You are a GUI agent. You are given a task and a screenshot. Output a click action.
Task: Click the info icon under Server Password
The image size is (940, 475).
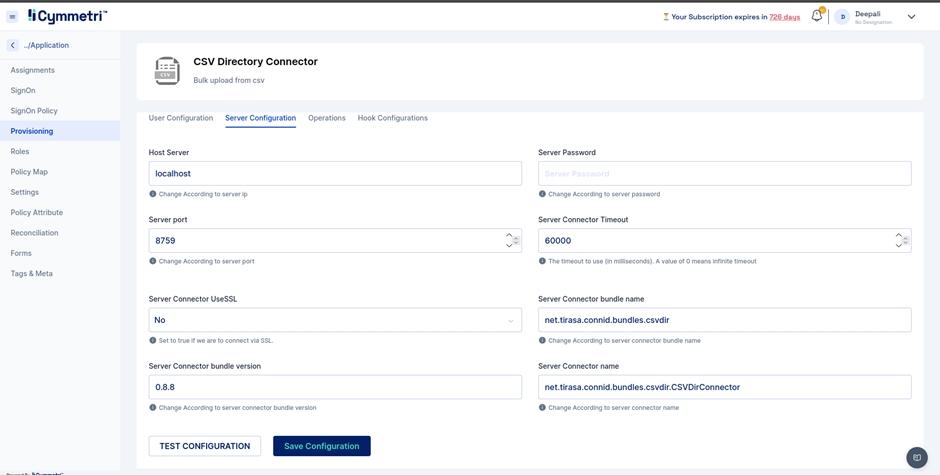click(542, 194)
